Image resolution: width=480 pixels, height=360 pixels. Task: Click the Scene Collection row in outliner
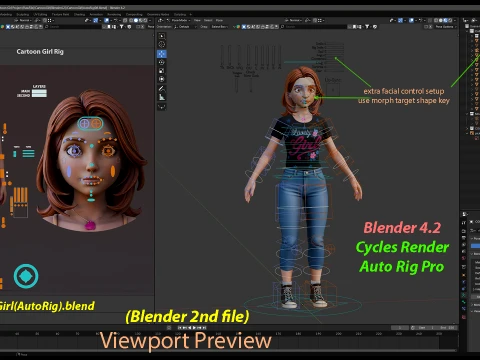point(473,26)
